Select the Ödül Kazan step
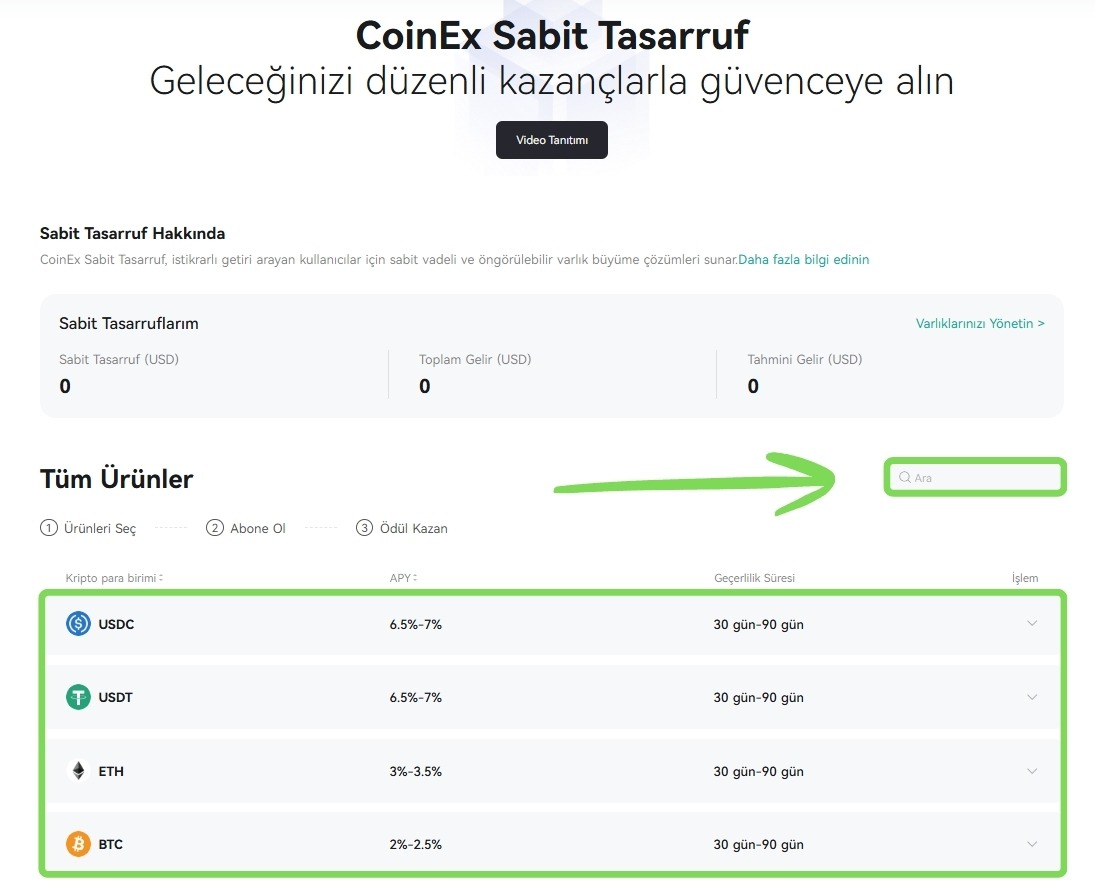Image resolution: width=1095 pixels, height=883 pixels. pos(402,528)
